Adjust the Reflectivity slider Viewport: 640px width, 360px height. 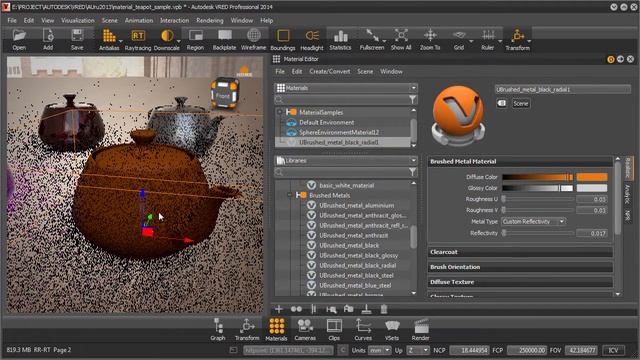pyautogui.click(x=538, y=233)
